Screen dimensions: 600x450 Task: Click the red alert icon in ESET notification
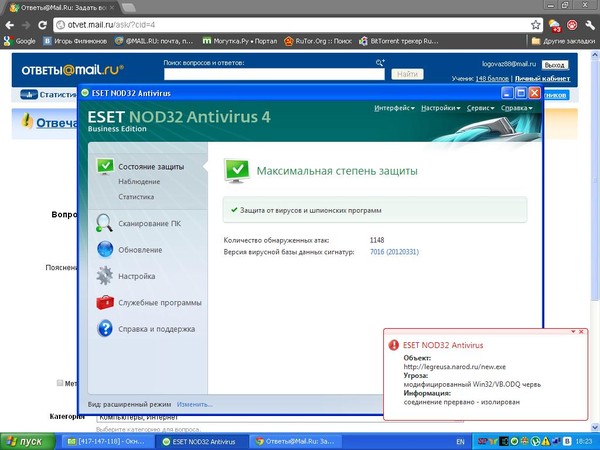pos(393,345)
